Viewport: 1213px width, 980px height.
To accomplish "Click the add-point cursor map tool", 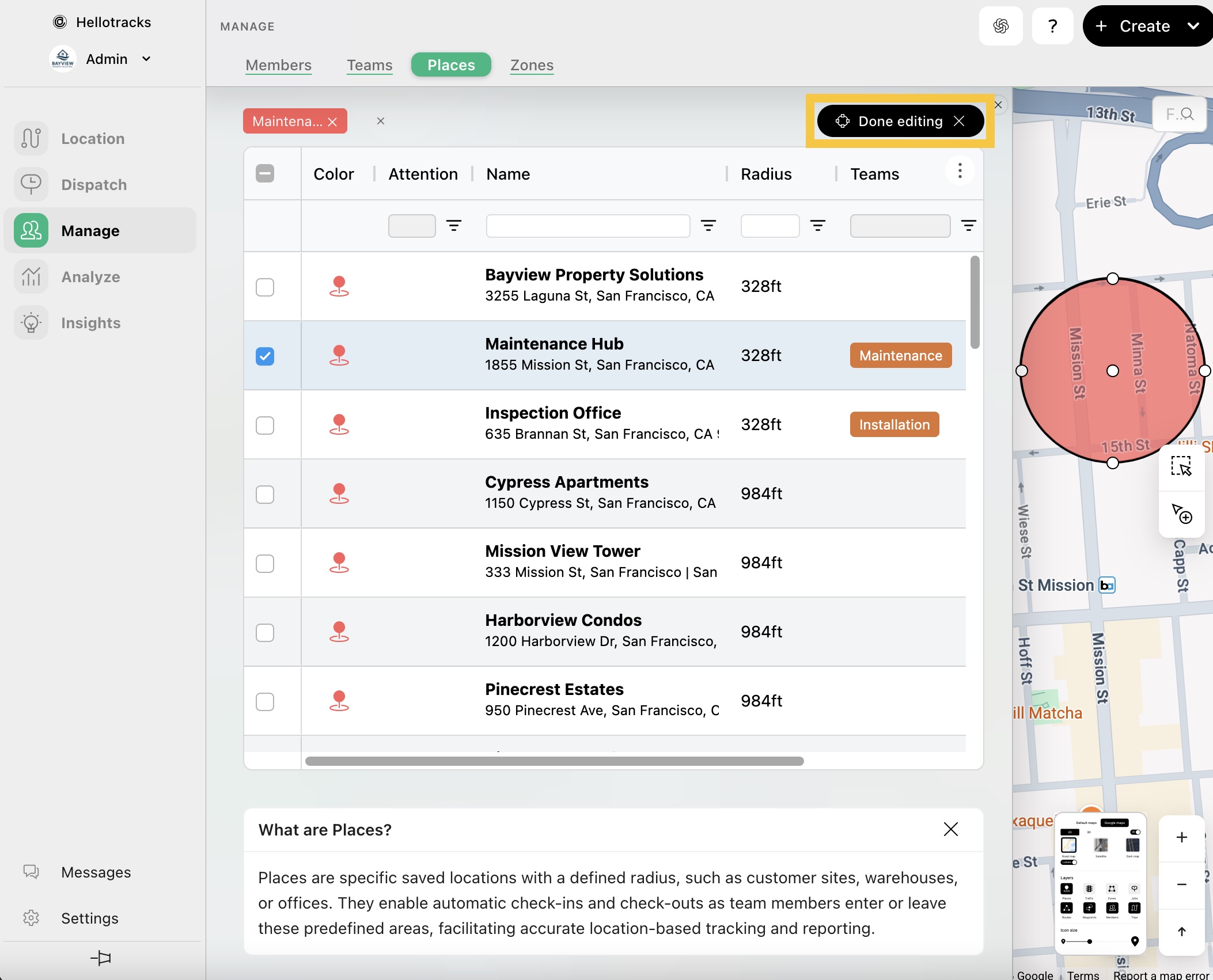I will (x=1181, y=513).
